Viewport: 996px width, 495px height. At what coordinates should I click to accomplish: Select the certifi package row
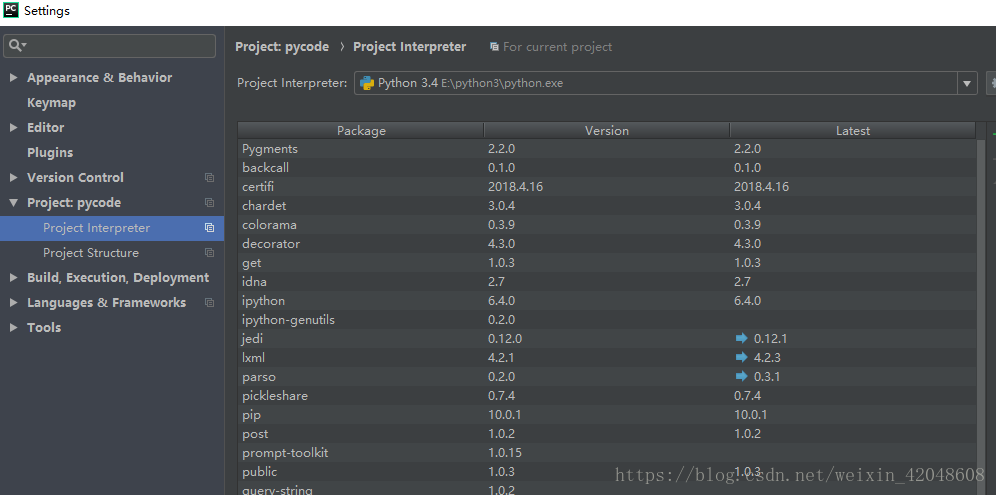click(607, 187)
